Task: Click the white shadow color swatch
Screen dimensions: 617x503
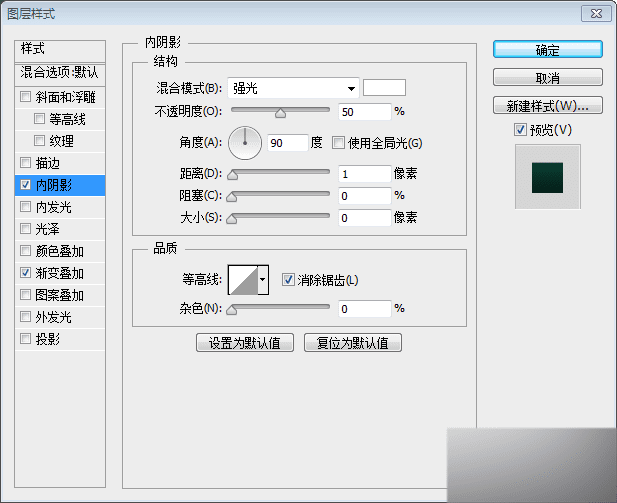Action: coord(384,87)
